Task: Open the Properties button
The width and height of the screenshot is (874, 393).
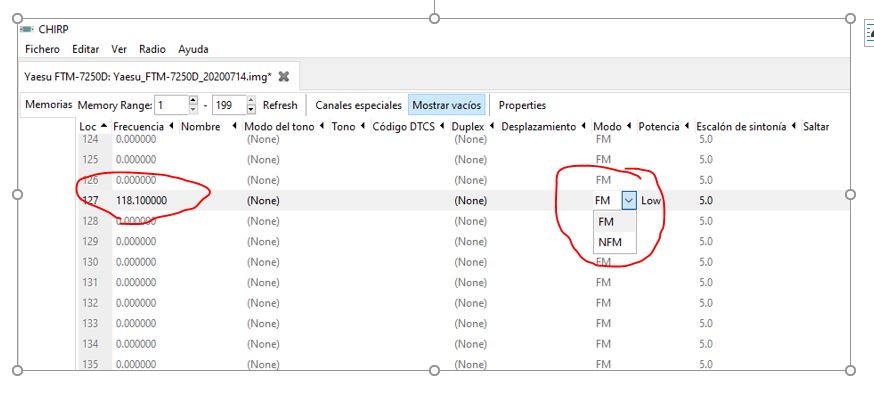Action: coord(522,105)
